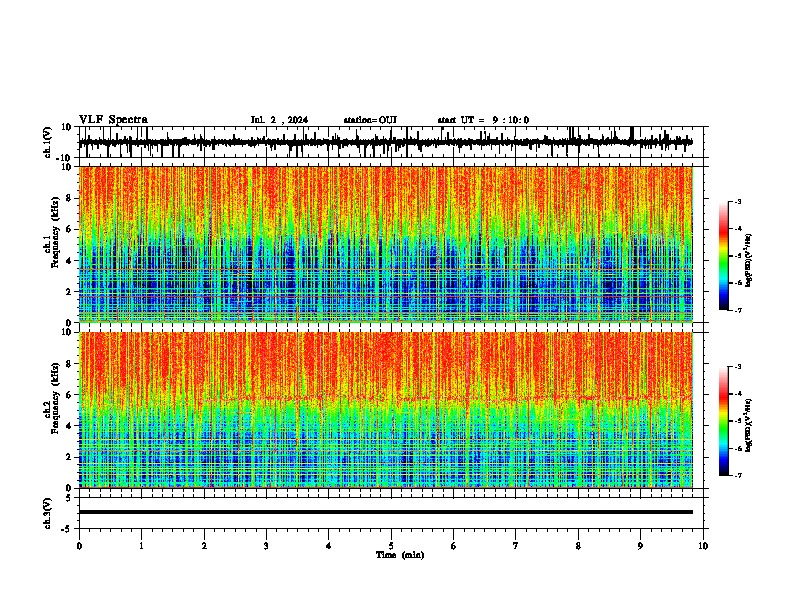792x612 pixels.
Task: Click time axis tick label '7'
Action: (516, 546)
